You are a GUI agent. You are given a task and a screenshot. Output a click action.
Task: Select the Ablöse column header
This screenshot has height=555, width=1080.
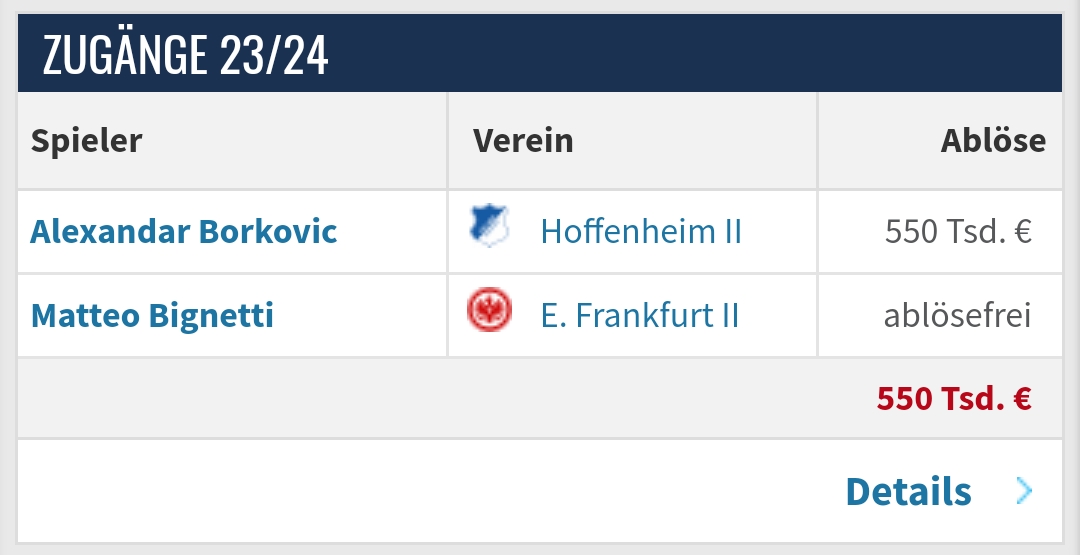(993, 140)
